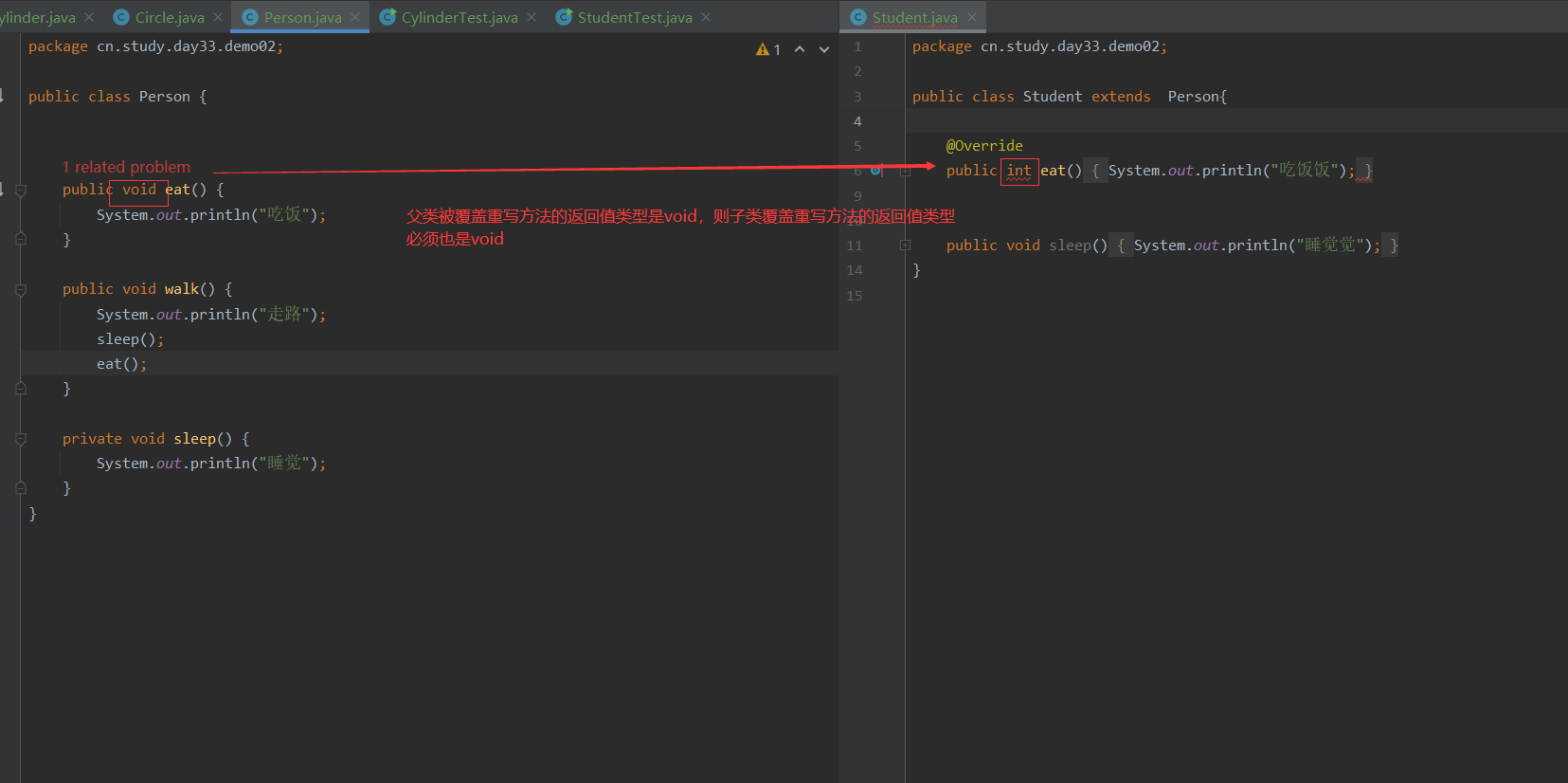Click the "睡觉觉" string in Student.java
The image size is (1568, 783).
pos(1330,245)
